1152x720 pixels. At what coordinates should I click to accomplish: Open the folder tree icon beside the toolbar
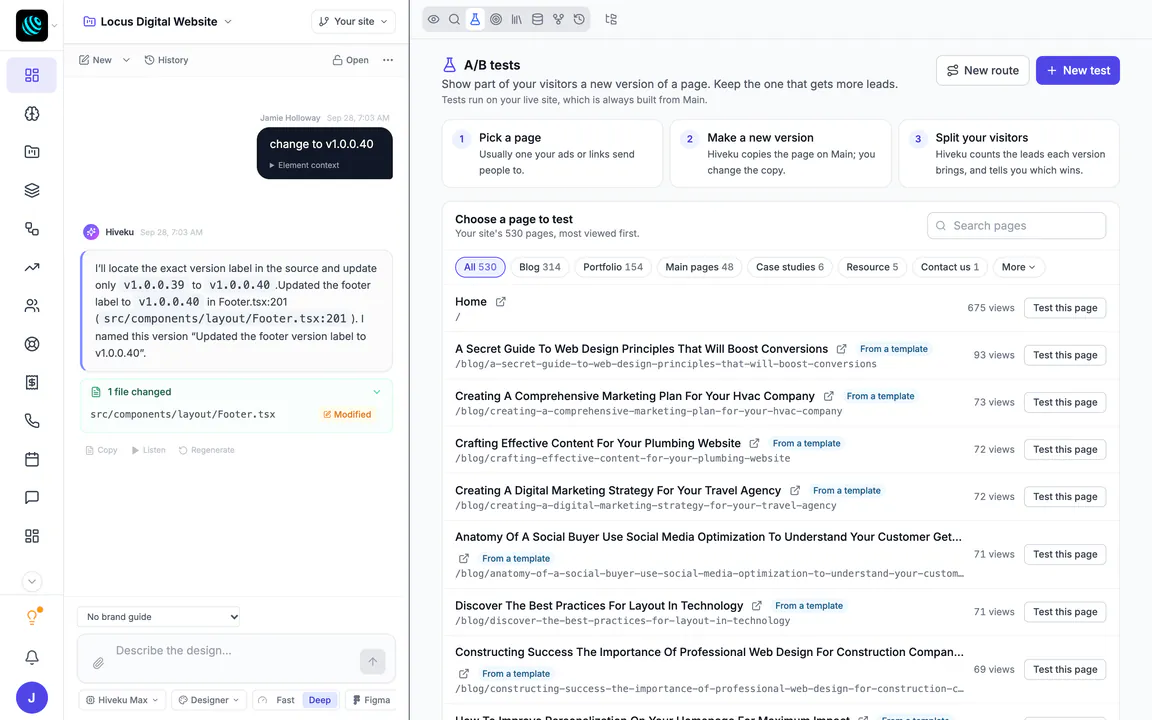(611, 20)
